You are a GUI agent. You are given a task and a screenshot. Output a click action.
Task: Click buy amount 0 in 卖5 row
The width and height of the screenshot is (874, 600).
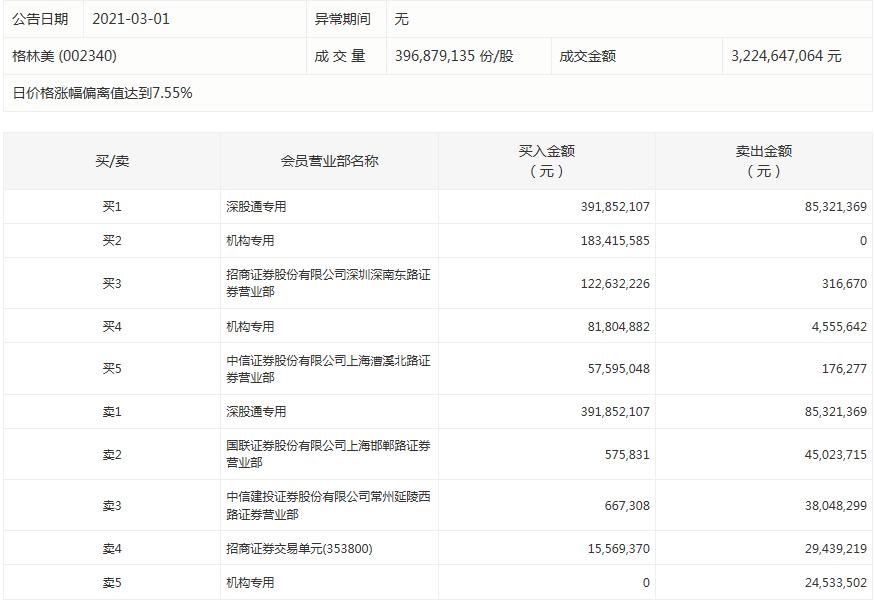pyautogui.click(x=646, y=583)
